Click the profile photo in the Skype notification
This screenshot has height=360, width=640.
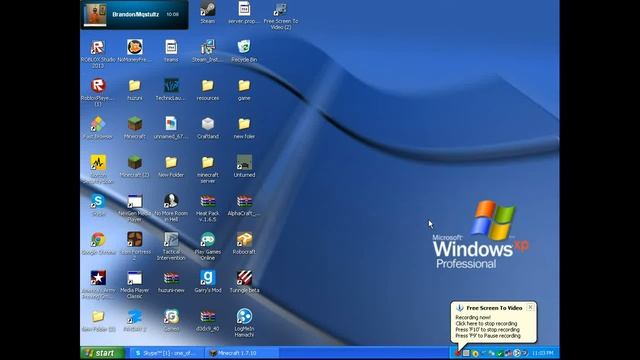tap(95, 15)
